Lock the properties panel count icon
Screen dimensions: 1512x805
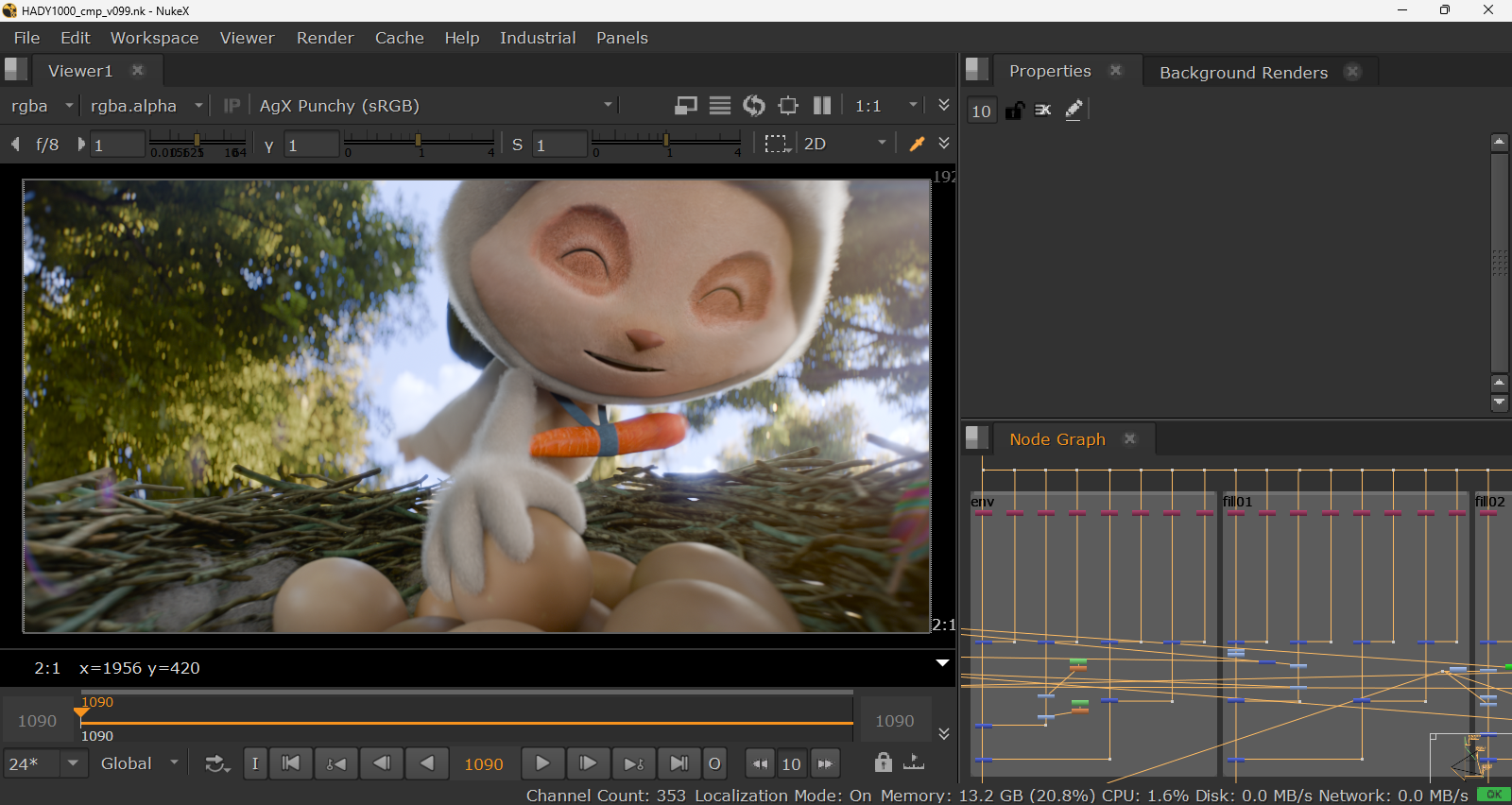coord(1014,111)
